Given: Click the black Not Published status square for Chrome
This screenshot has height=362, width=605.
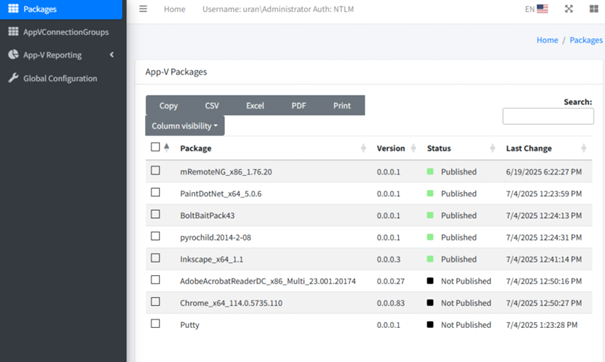Looking at the screenshot, I should point(430,303).
